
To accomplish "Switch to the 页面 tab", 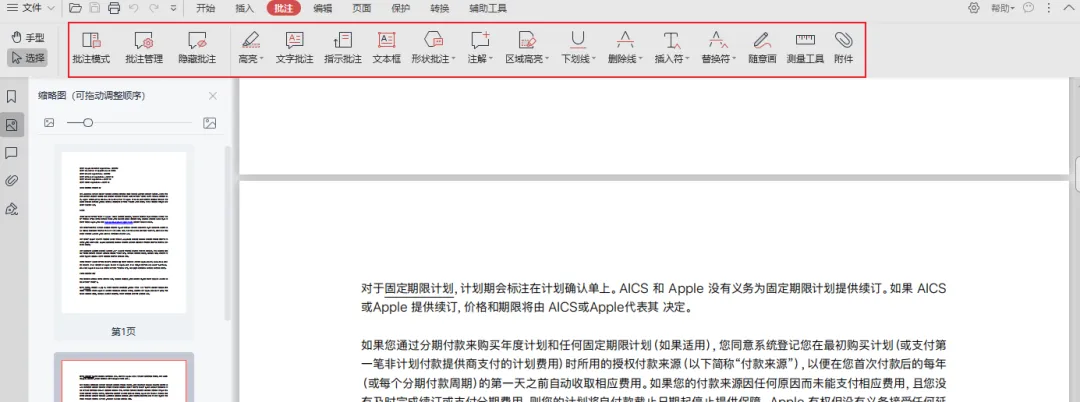I will [362, 8].
